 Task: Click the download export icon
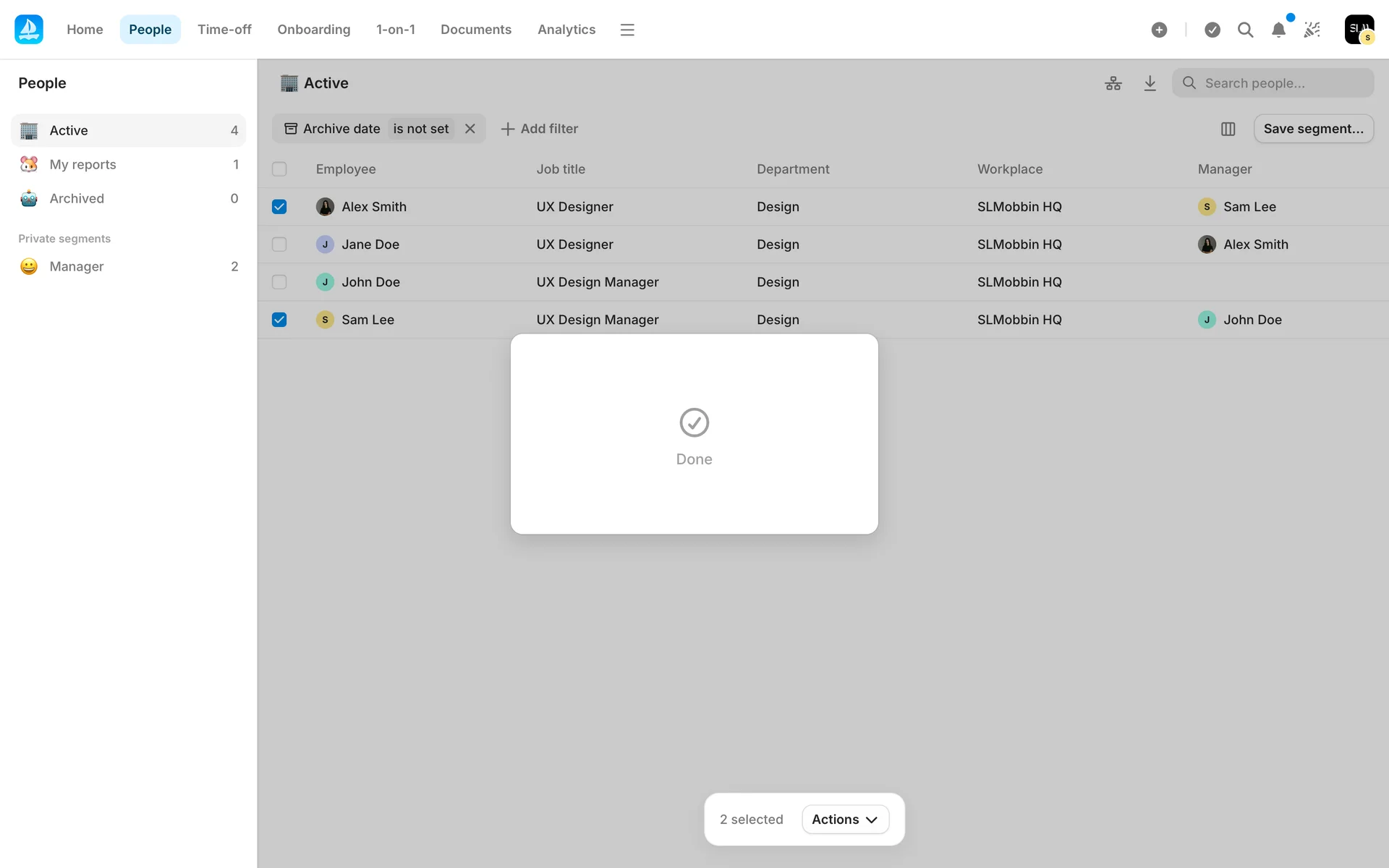(1150, 83)
